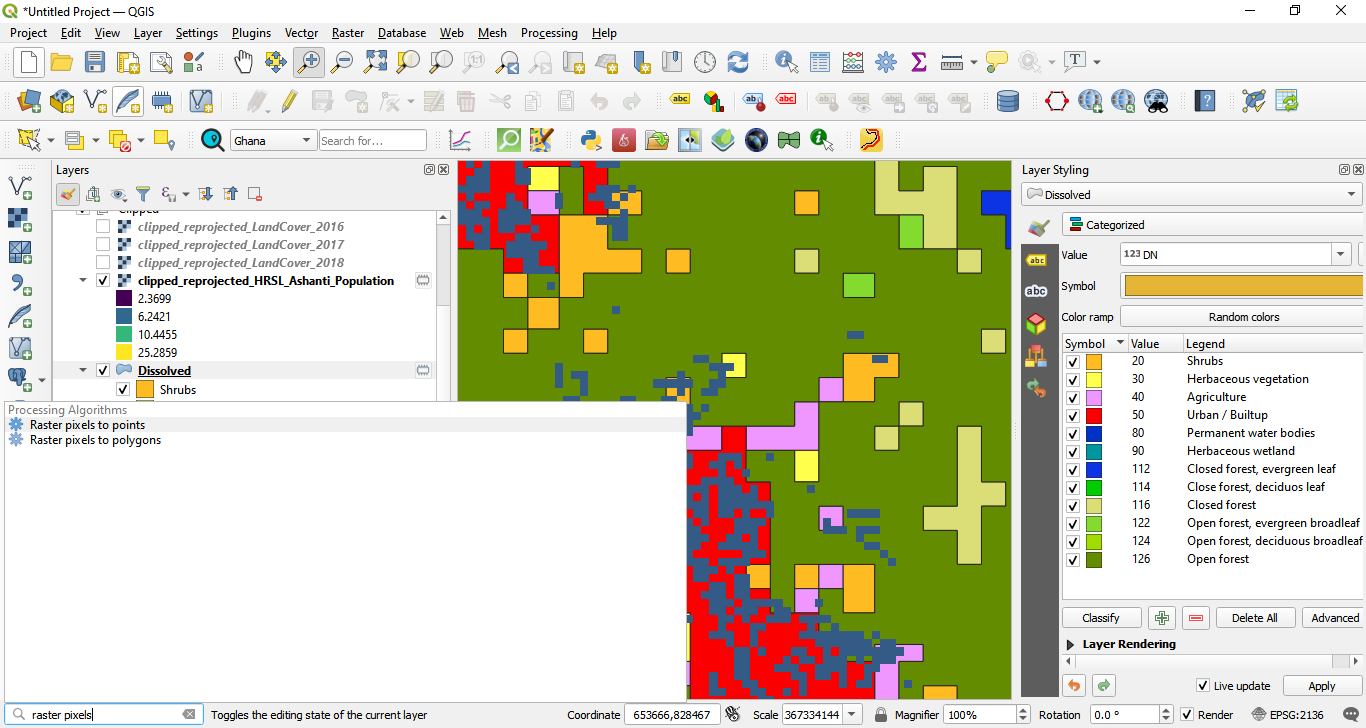This screenshot has width=1366, height=728.
Task: Click the New Project icon
Action: point(28,62)
